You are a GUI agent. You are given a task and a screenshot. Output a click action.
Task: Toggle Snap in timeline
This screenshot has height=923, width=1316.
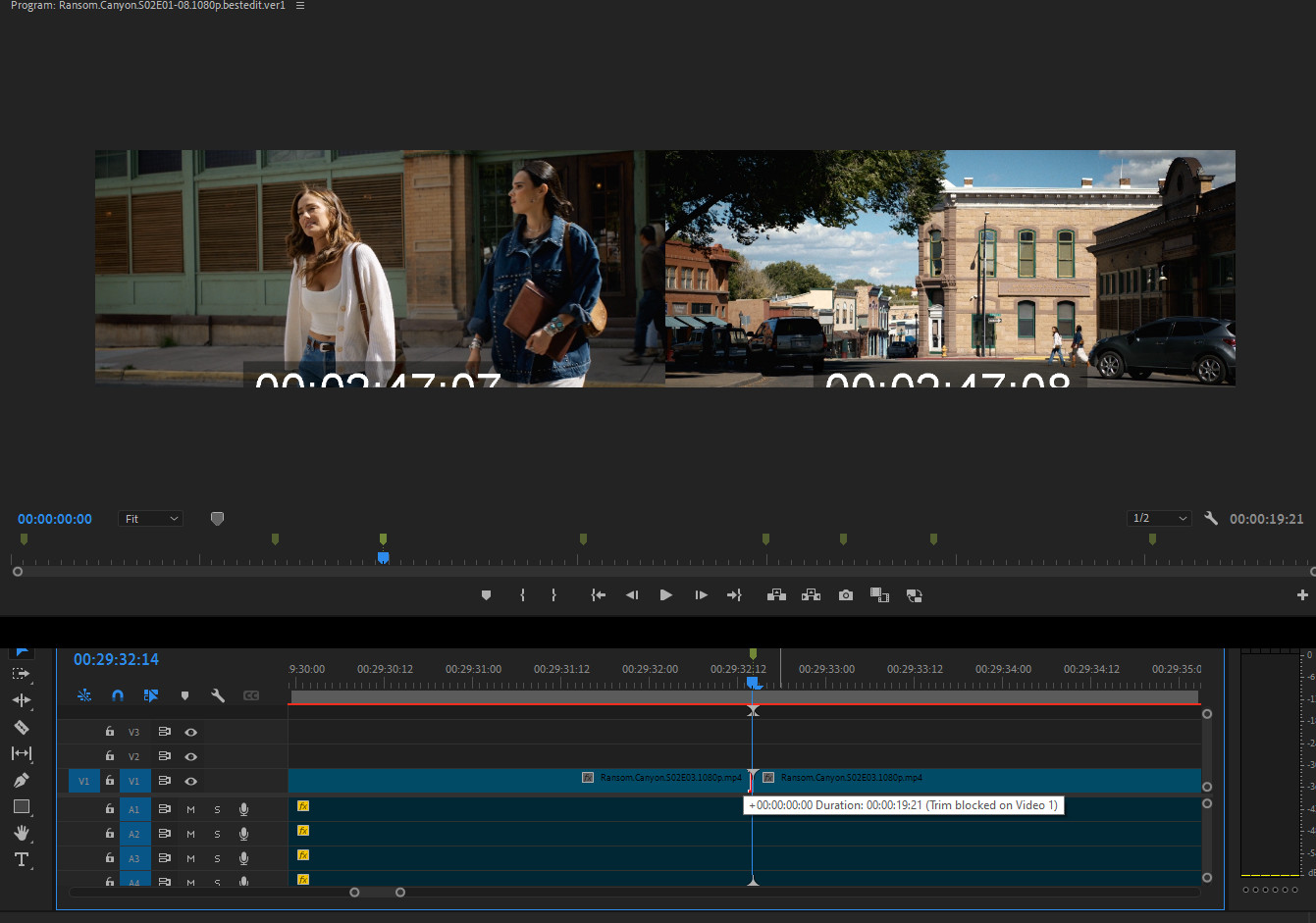118,695
